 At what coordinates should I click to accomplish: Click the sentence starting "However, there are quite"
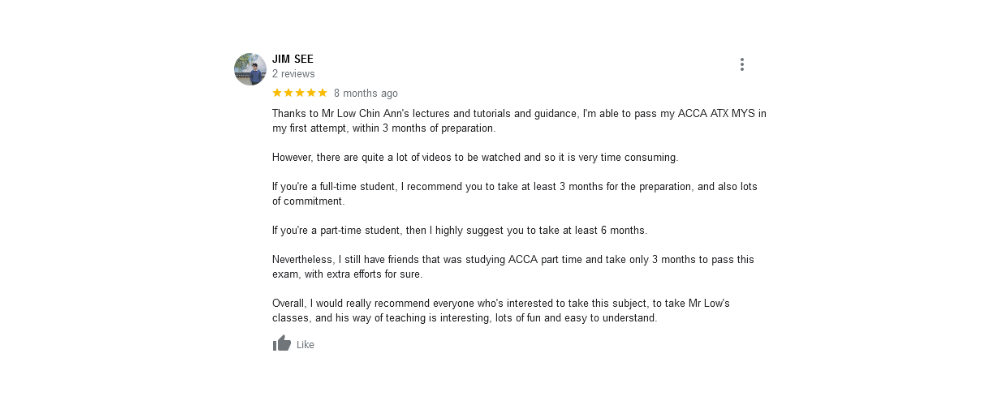click(x=475, y=158)
